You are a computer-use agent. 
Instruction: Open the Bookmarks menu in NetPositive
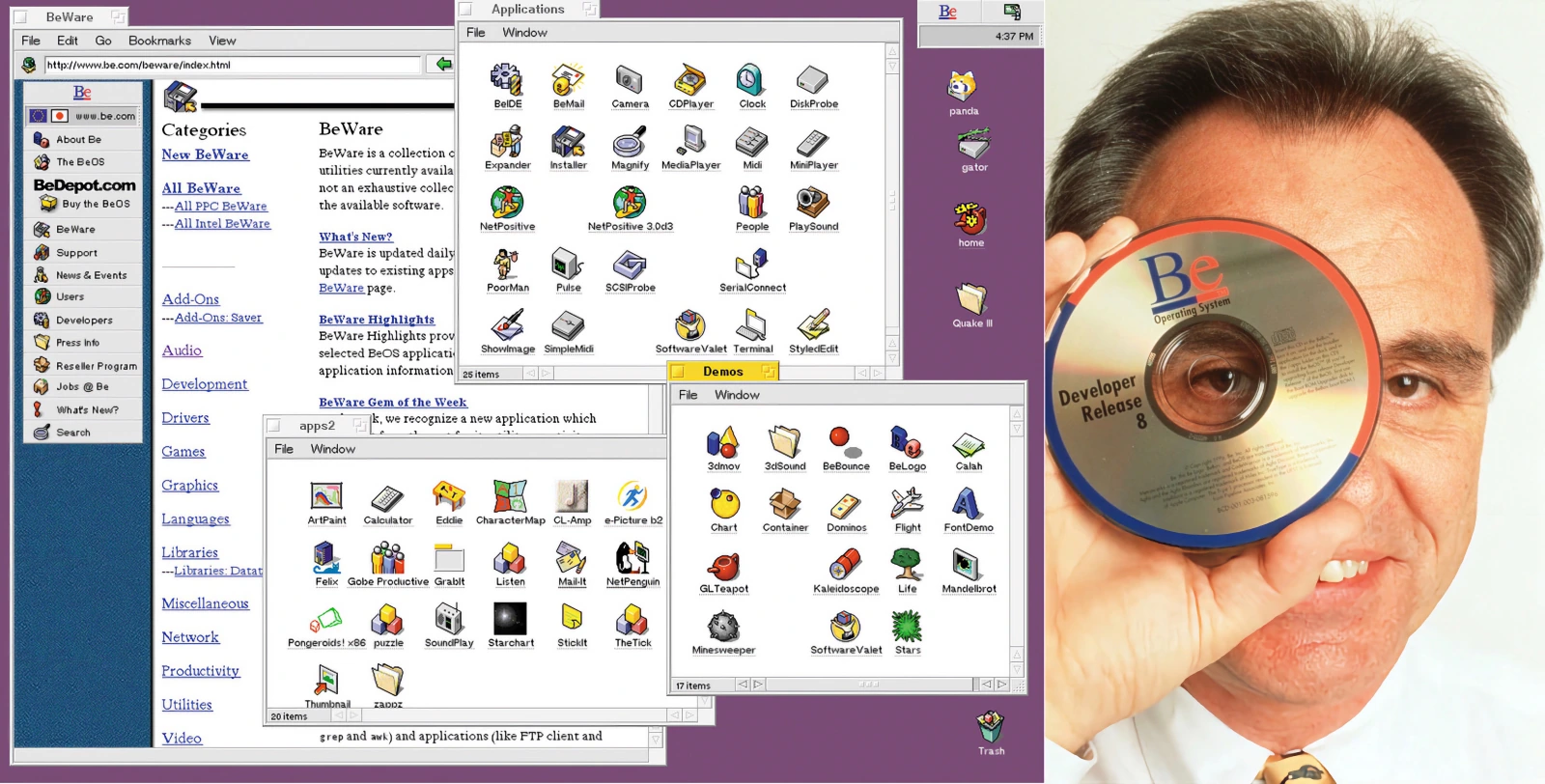[x=159, y=41]
